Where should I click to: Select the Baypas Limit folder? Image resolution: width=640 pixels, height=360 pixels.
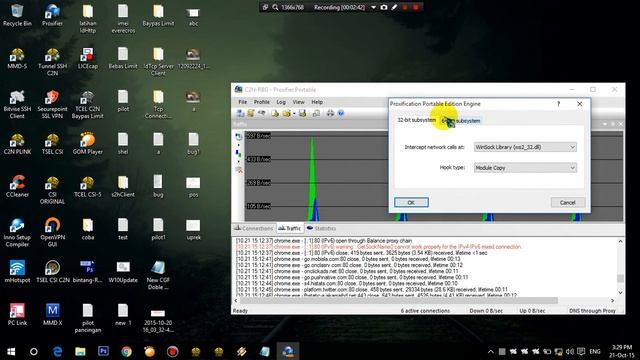click(158, 15)
